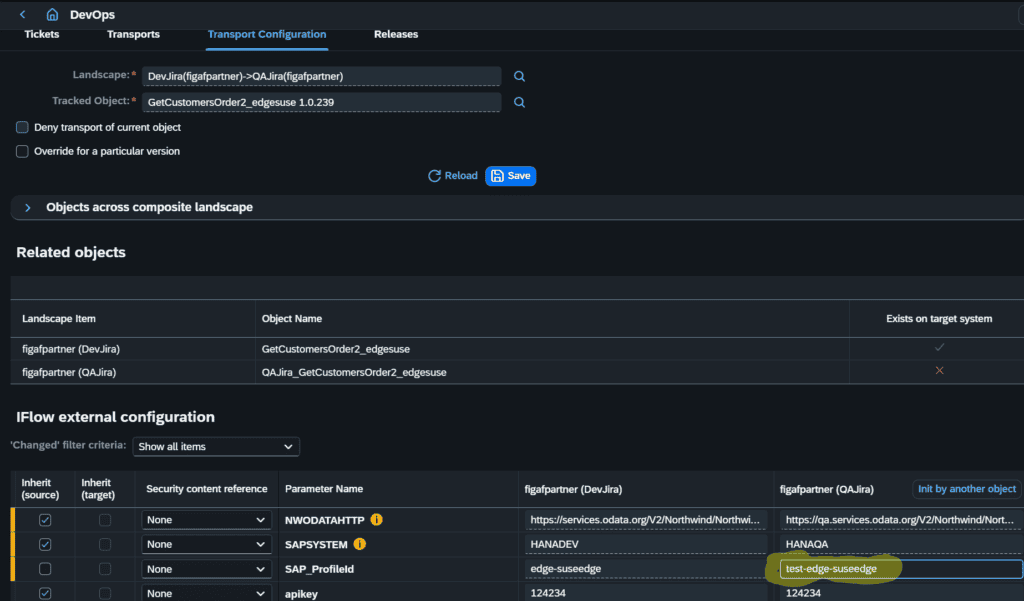The width and height of the screenshot is (1024, 601).
Task: Select object name QAJira_GetCustomersOrder2_edgesuse
Action: tap(354, 372)
